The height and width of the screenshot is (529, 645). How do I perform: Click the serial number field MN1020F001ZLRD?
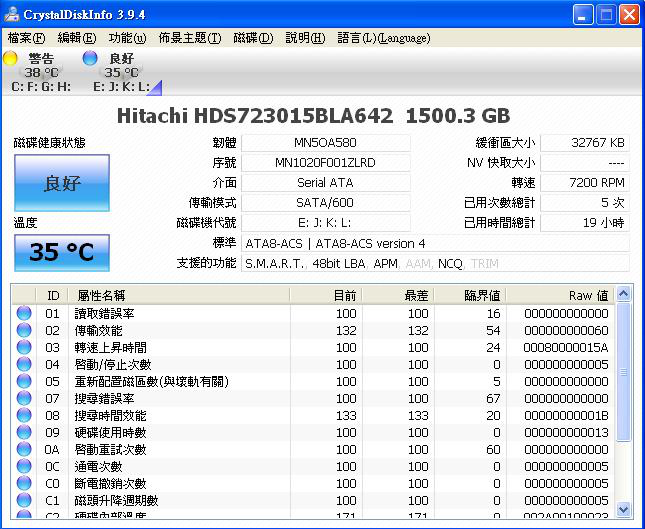pyautogui.click(x=325, y=163)
